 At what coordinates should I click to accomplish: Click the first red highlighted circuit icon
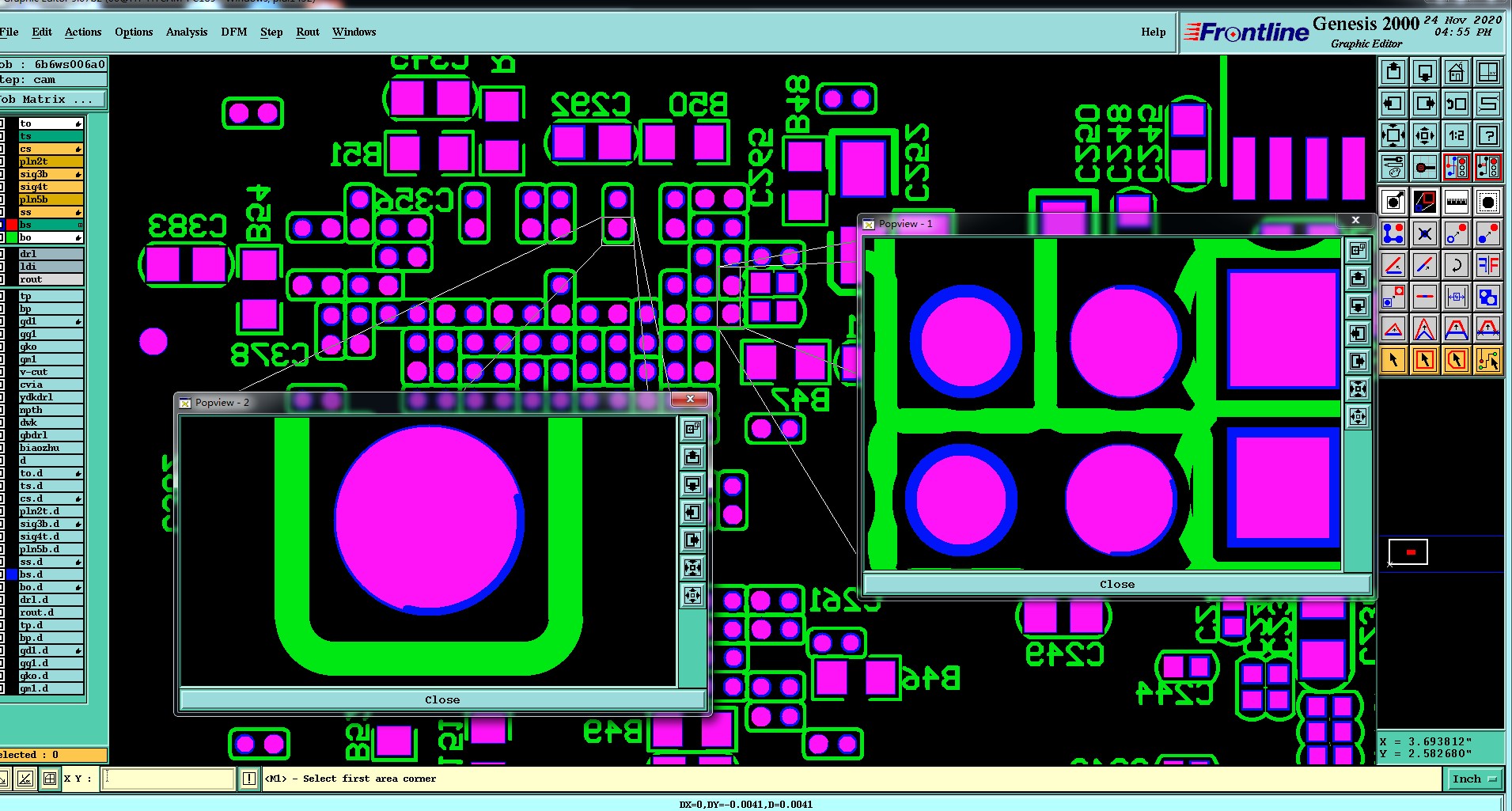coord(1457,167)
